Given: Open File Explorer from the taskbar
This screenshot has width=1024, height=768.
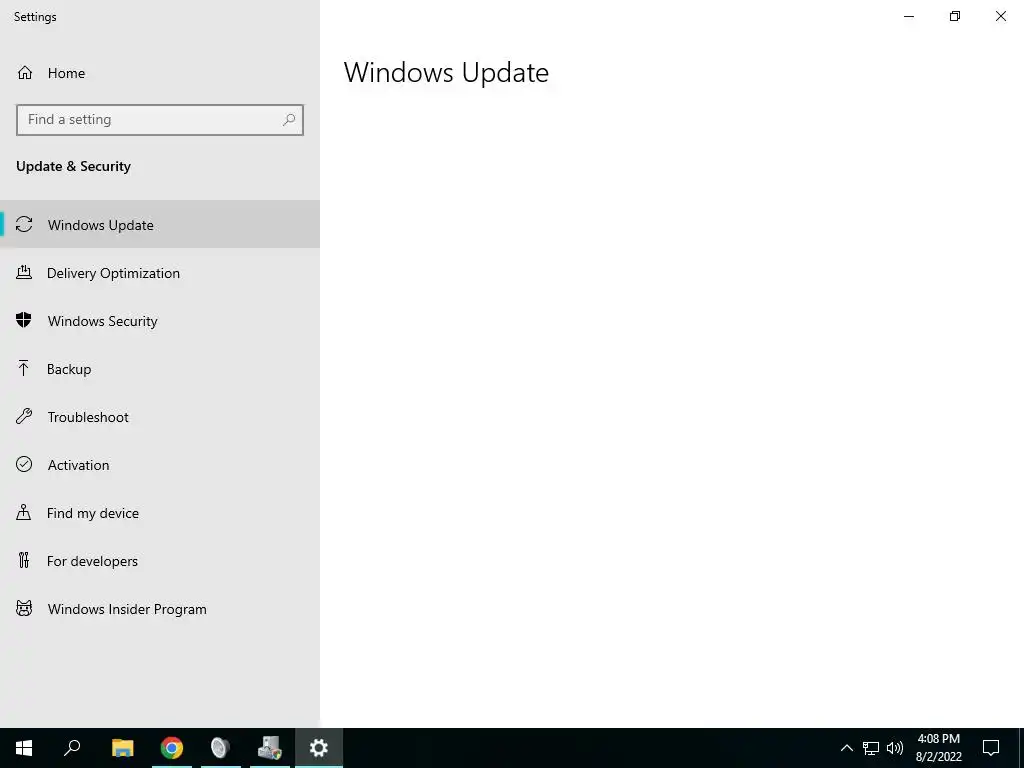Looking at the screenshot, I should coord(122,748).
